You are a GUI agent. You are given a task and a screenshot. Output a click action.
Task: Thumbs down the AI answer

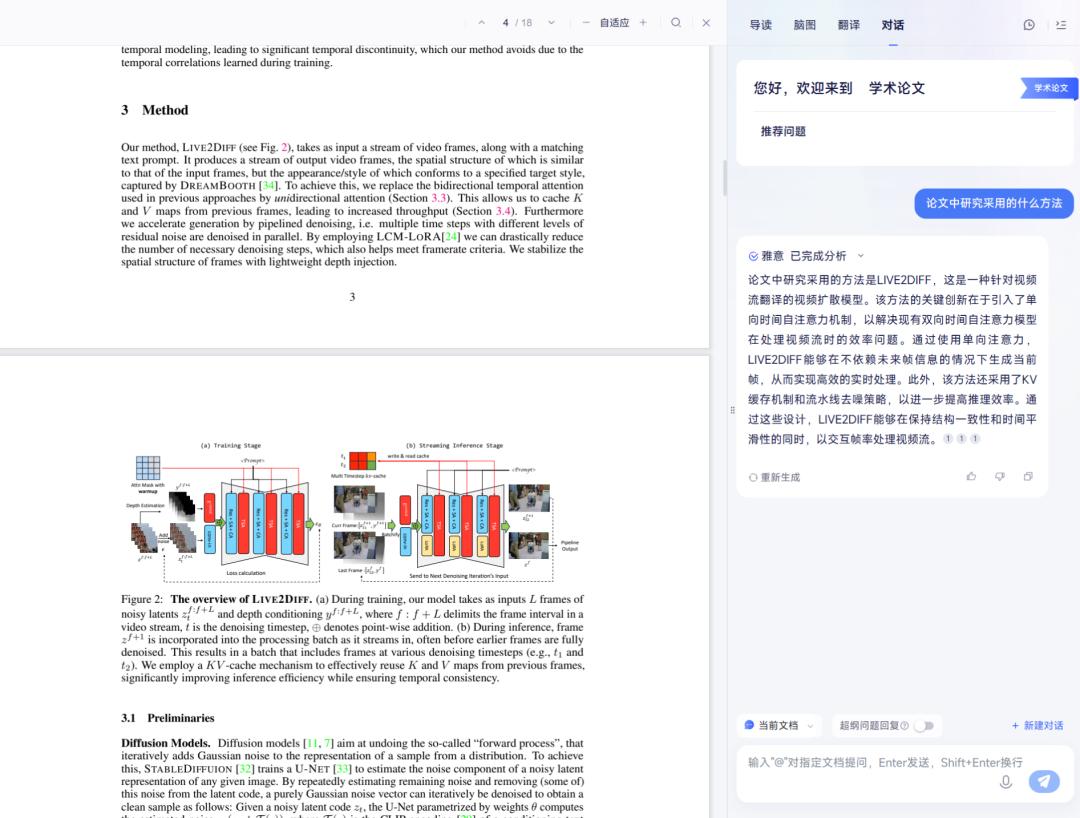pos(999,477)
